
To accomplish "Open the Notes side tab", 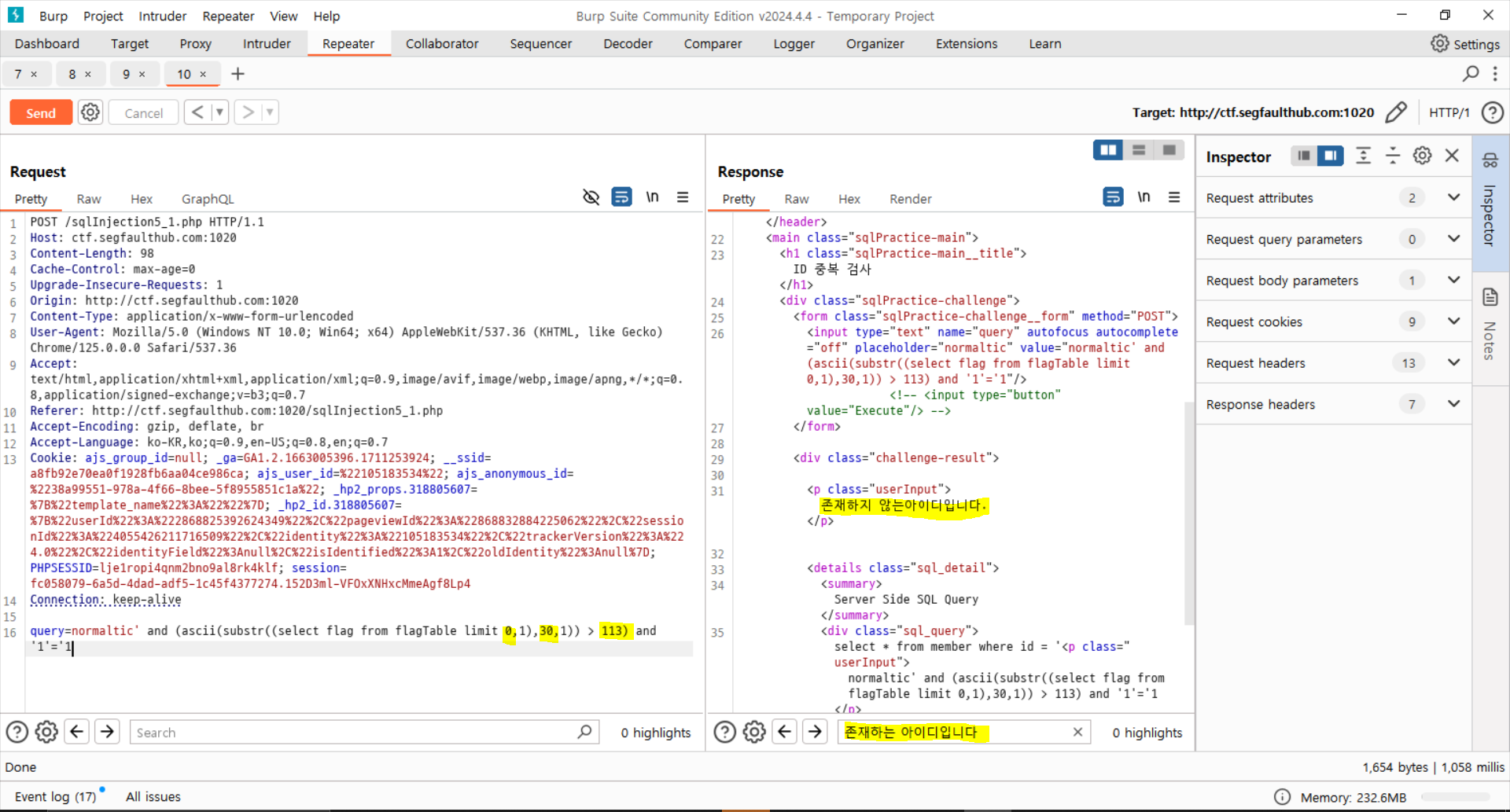I will tap(1490, 328).
